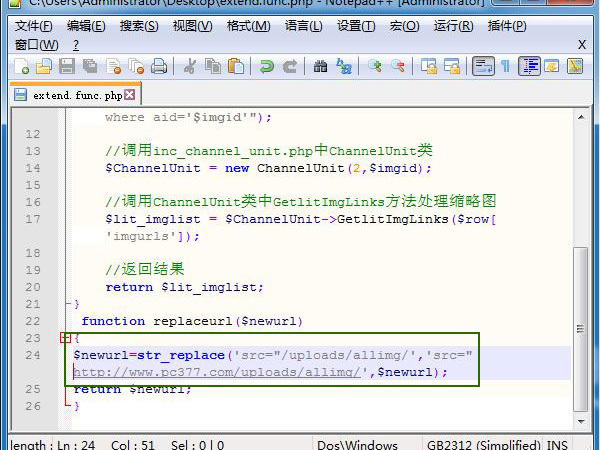Open the 搜索(S) menu

(139, 26)
